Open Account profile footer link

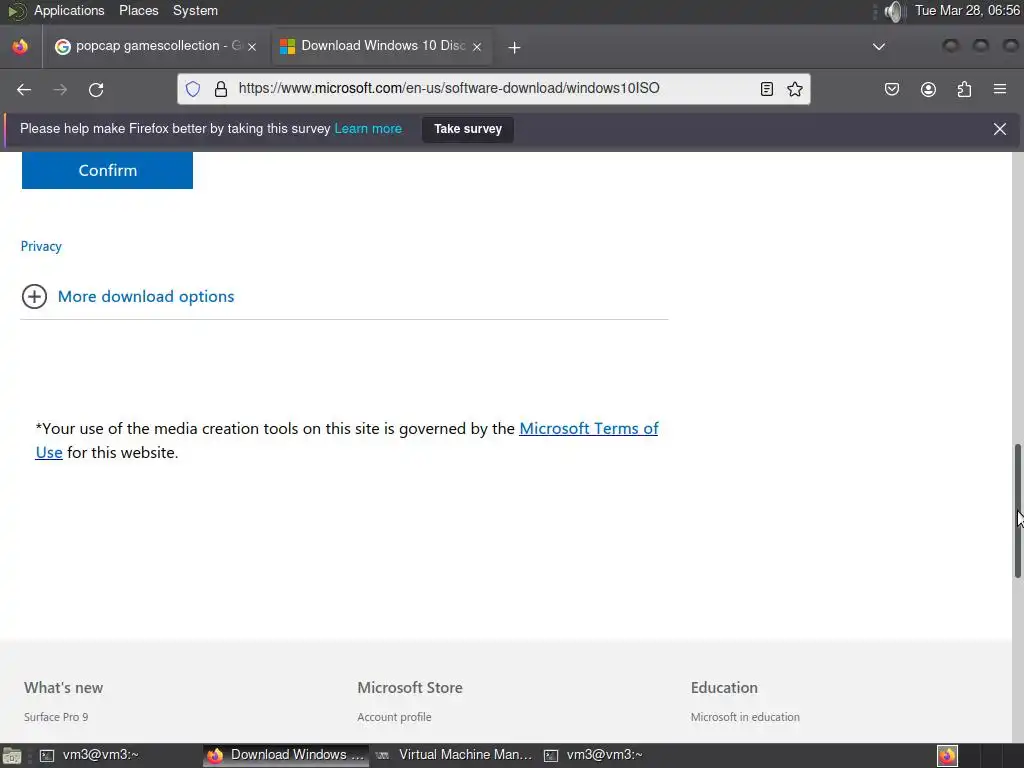point(394,717)
